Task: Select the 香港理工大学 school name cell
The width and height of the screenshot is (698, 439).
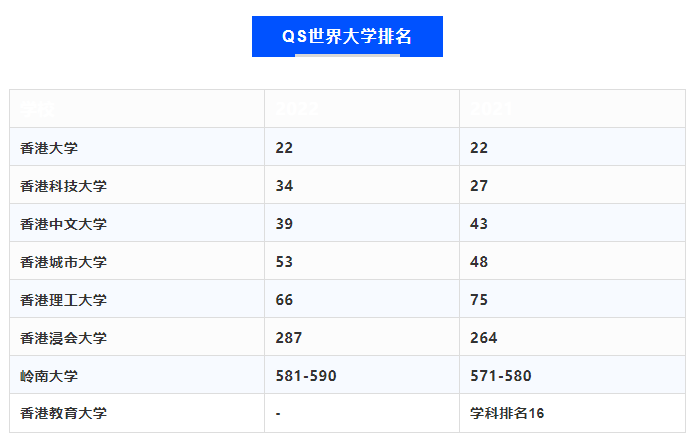Action: (x=137, y=299)
